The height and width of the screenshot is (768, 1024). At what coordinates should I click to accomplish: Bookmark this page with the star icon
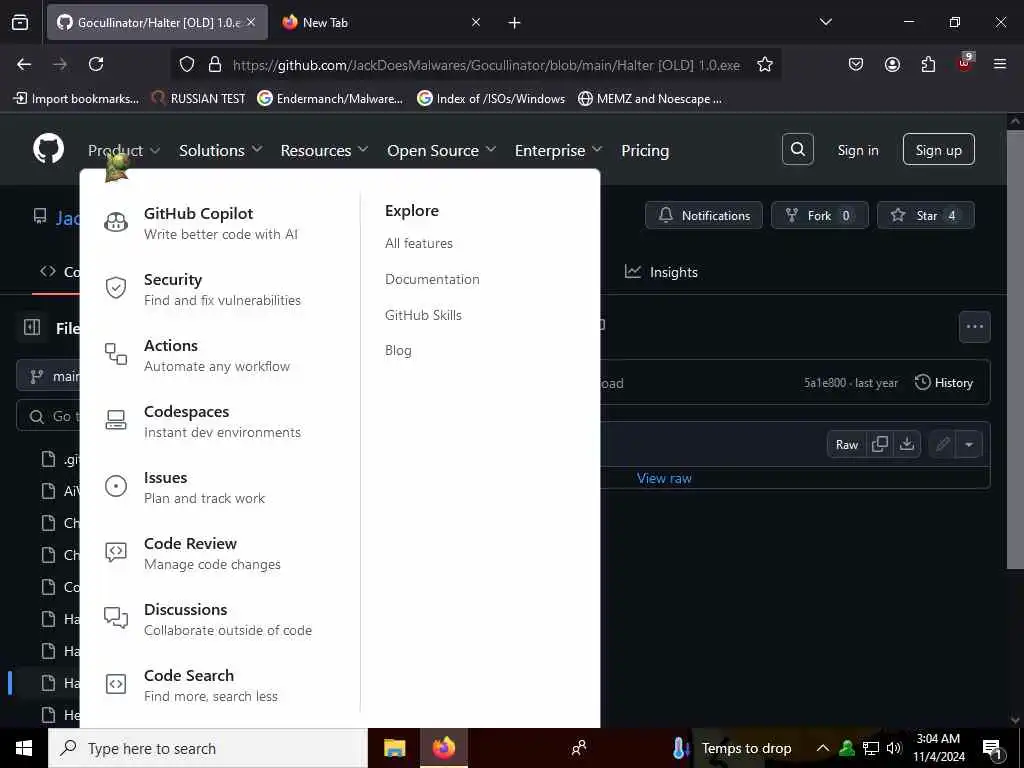[x=765, y=64]
